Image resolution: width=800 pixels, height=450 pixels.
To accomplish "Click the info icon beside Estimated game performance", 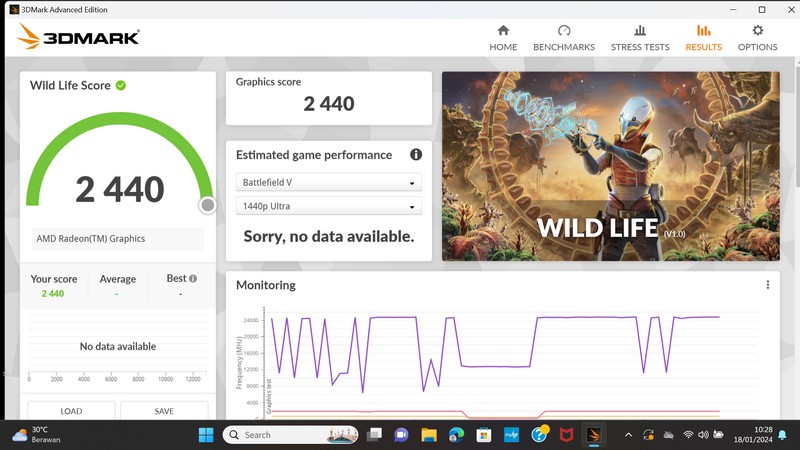I will 416,155.
